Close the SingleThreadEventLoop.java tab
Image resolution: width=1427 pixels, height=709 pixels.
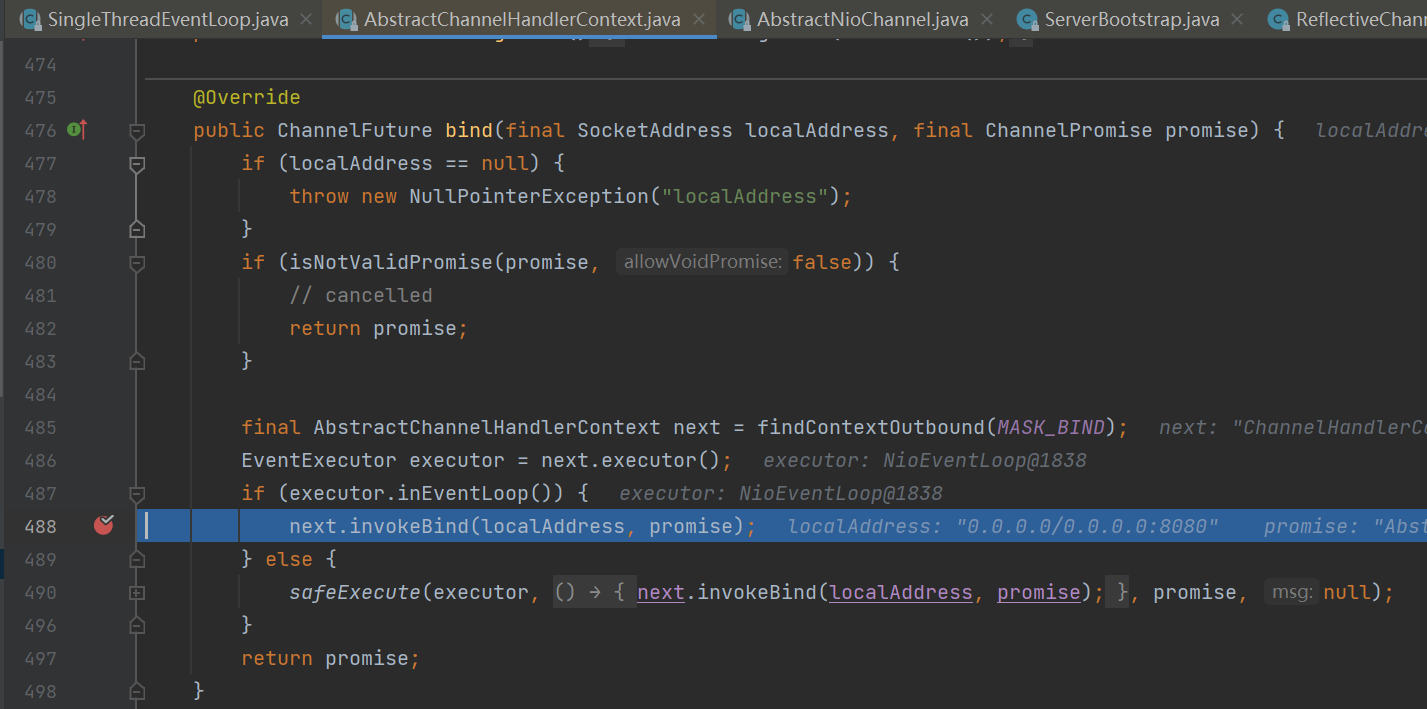[x=305, y=19]
